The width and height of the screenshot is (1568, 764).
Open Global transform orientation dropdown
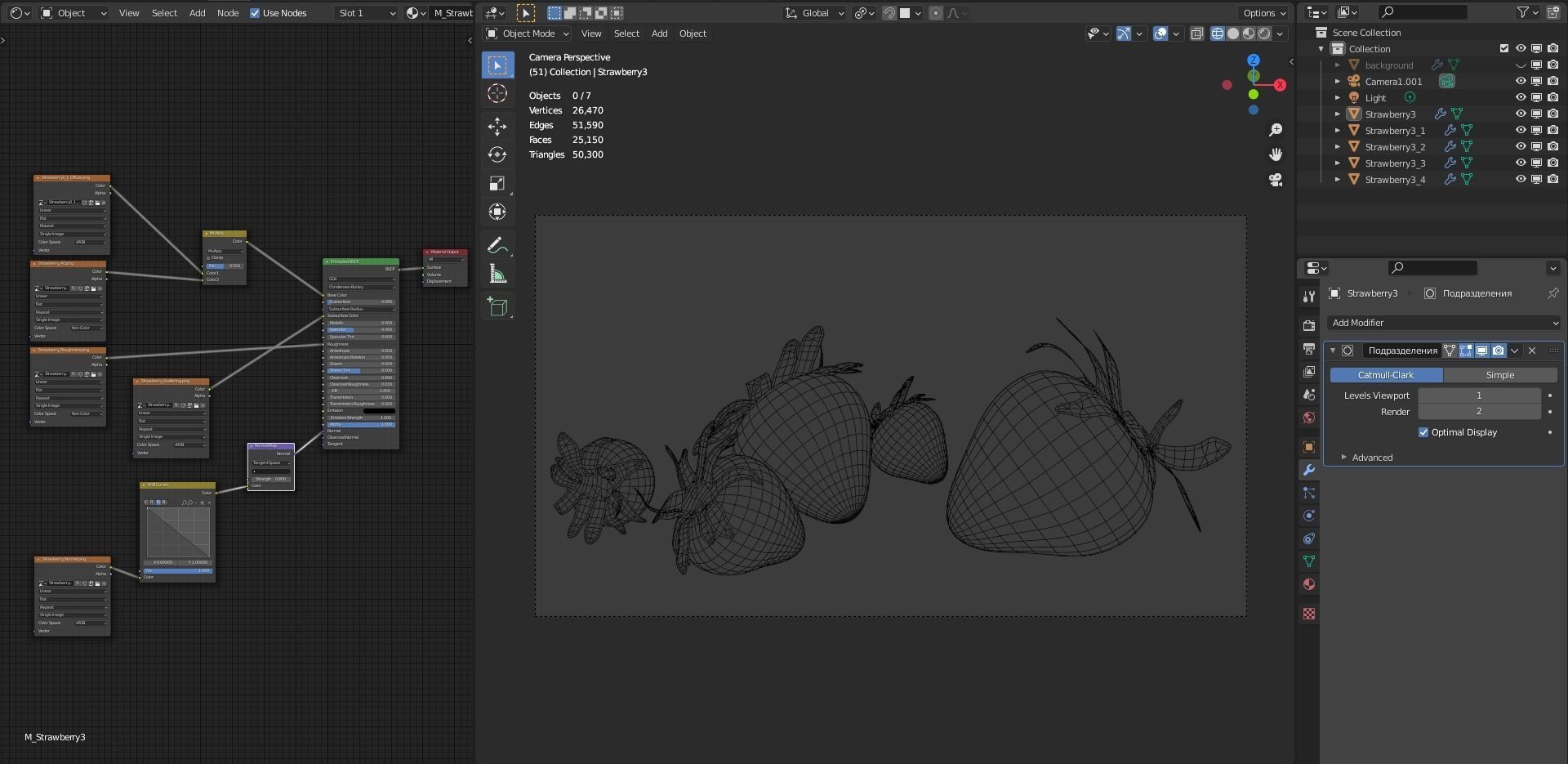click(x=814, y=13)
